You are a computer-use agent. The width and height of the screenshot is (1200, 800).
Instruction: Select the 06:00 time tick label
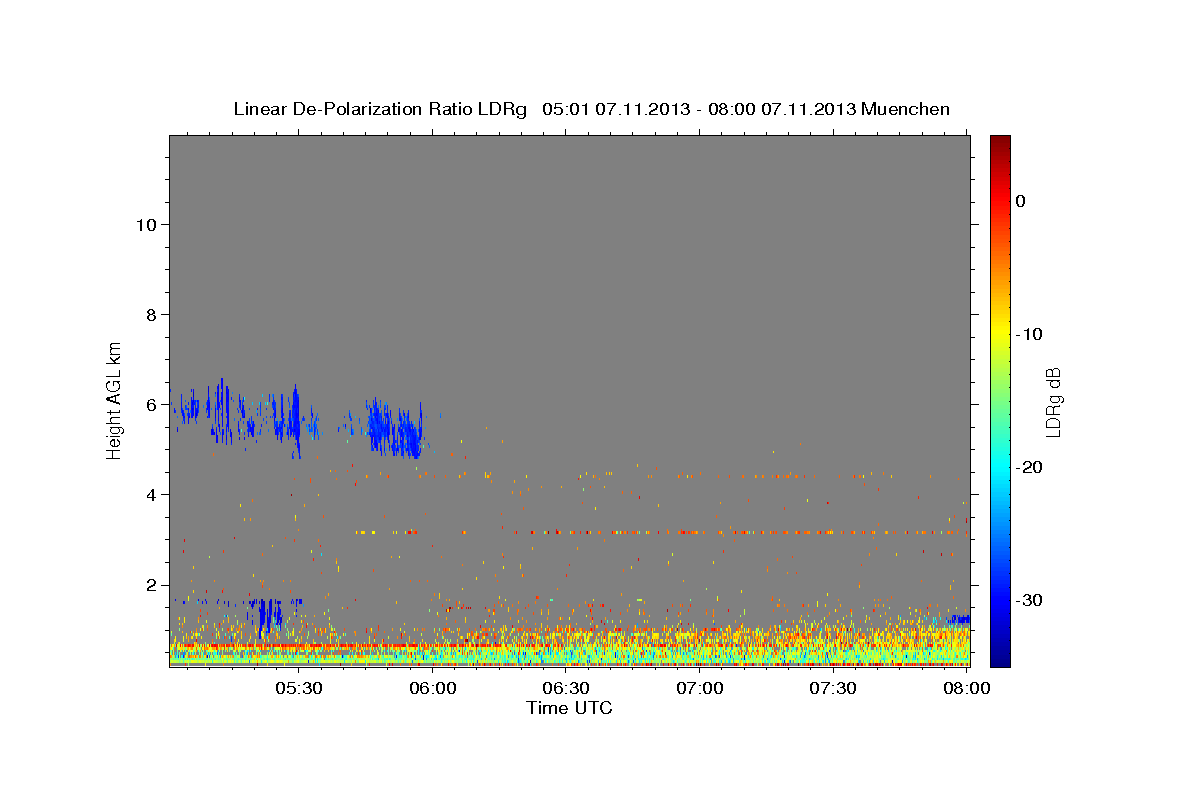(433, 688)
